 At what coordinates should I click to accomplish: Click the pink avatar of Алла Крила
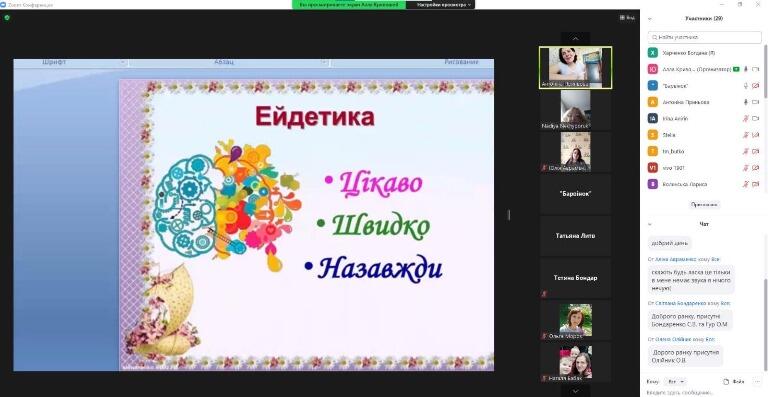pos(652,70)
